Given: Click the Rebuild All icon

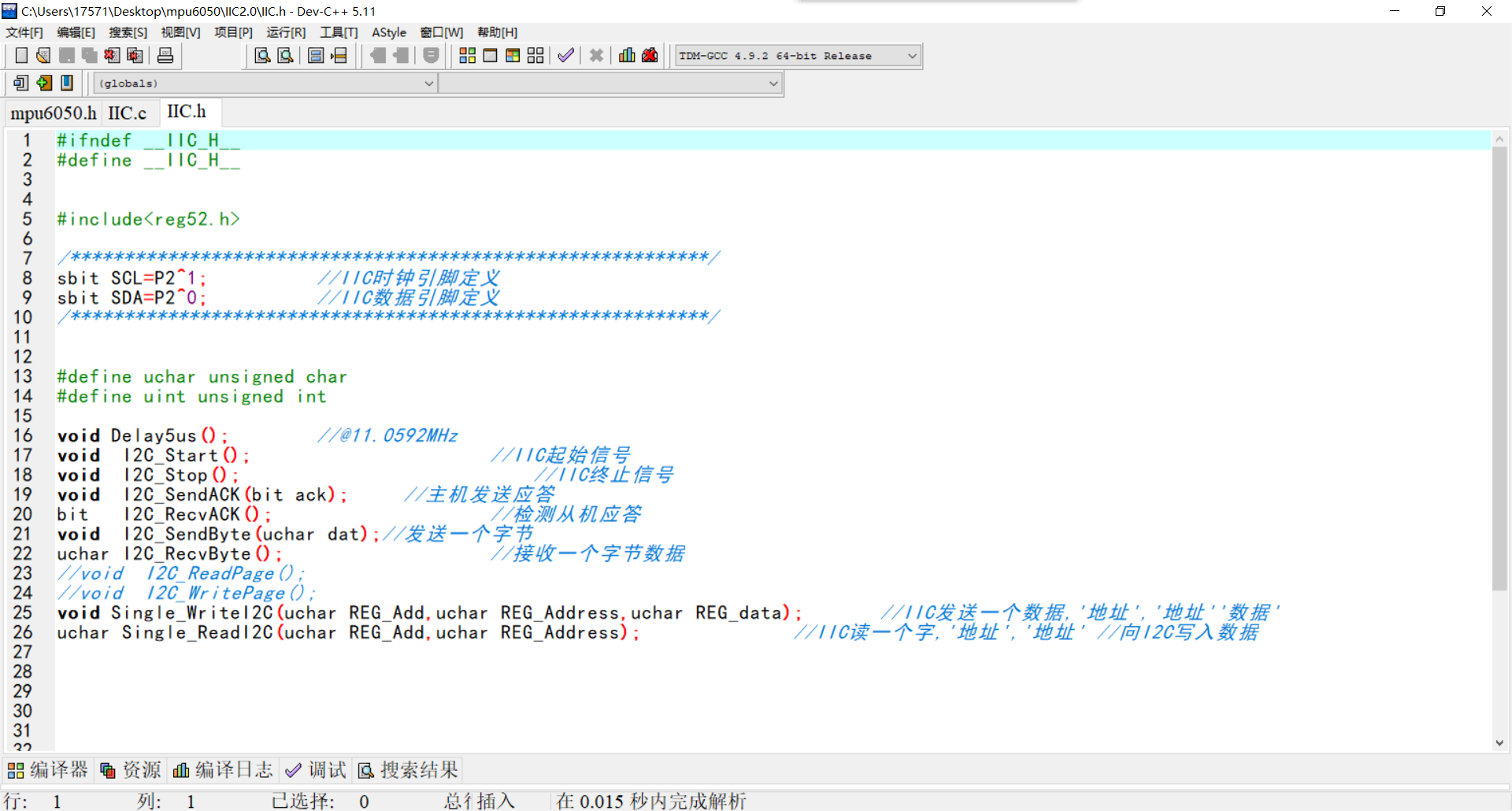Looking at the screenshot, I should (x=535, y=56).
